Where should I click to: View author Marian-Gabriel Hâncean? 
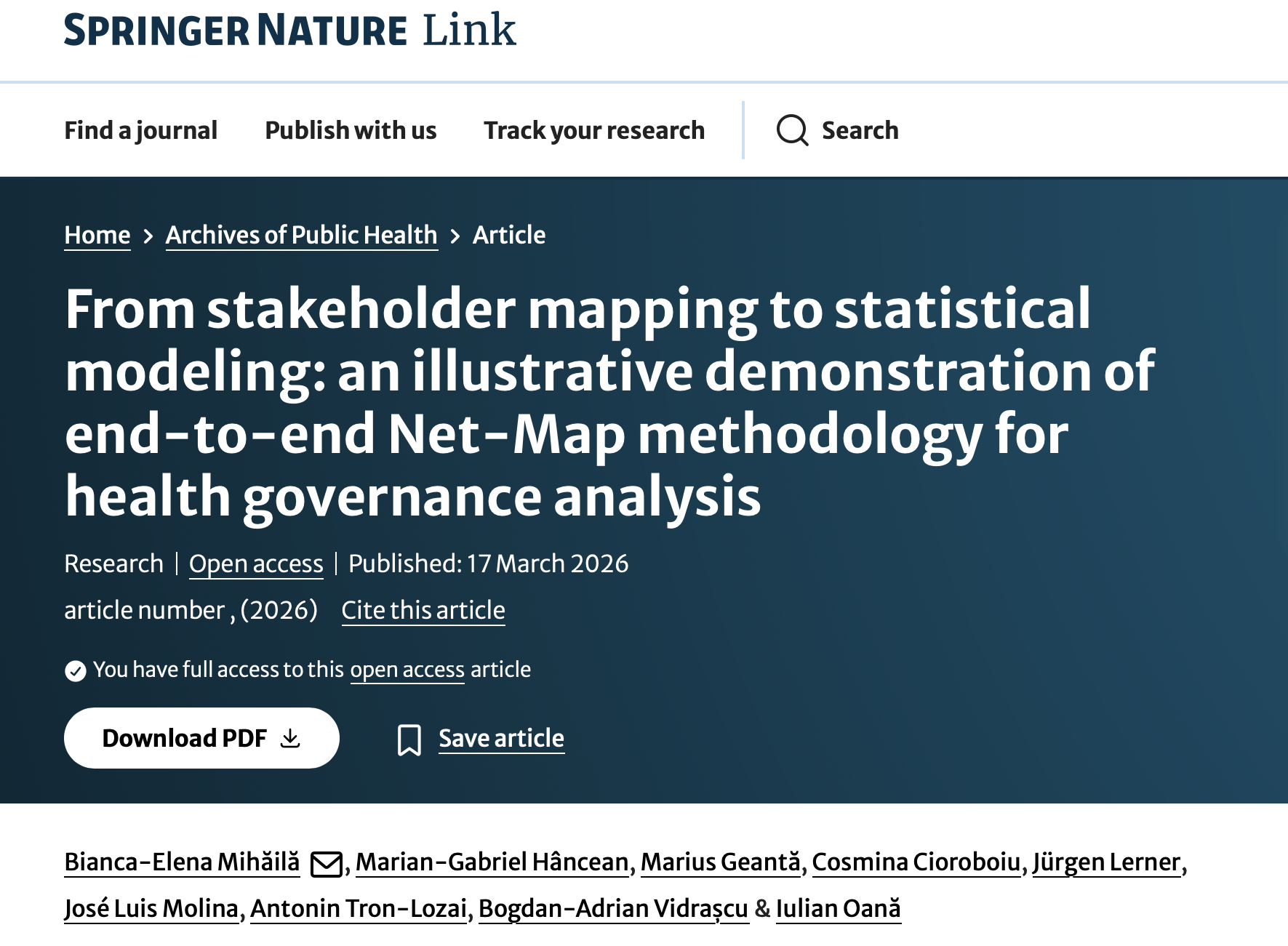pyautogui.click(x=492, y=862)
